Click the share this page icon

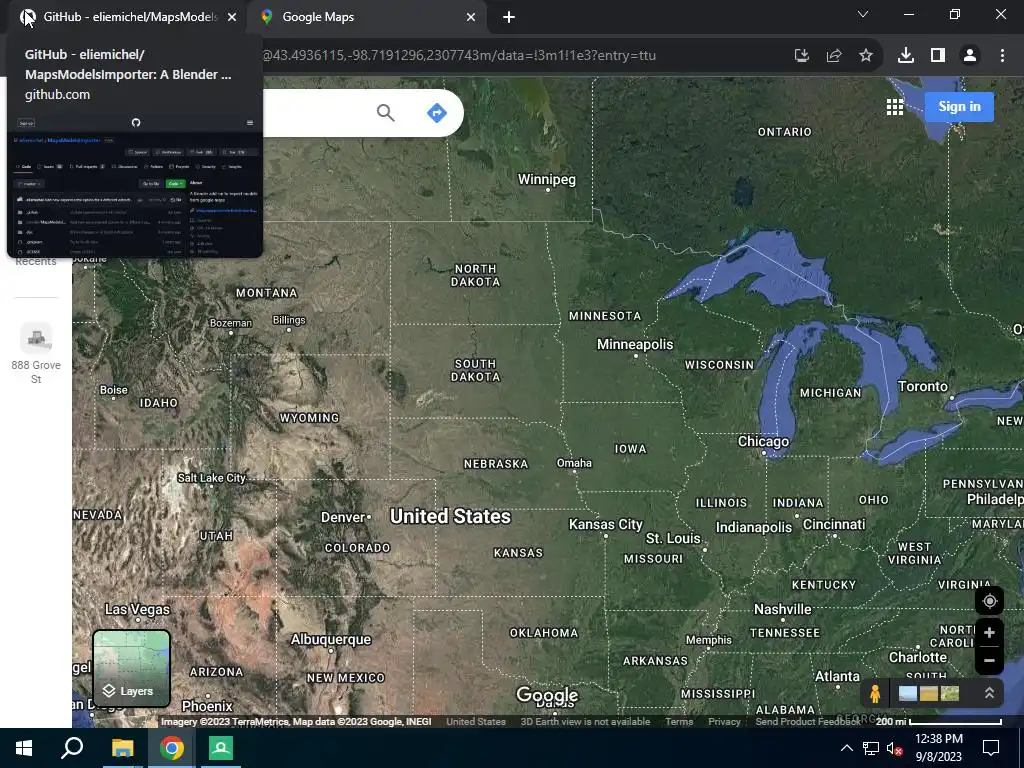click(x=834, y=56)
